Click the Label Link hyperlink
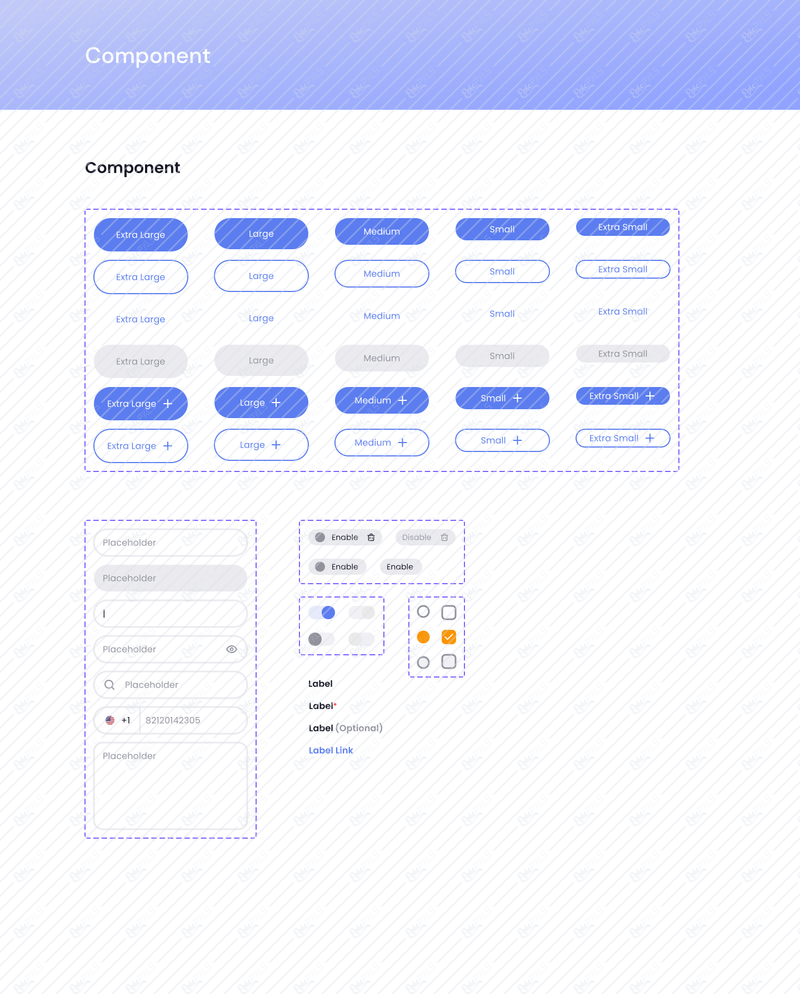 [330, 750]
